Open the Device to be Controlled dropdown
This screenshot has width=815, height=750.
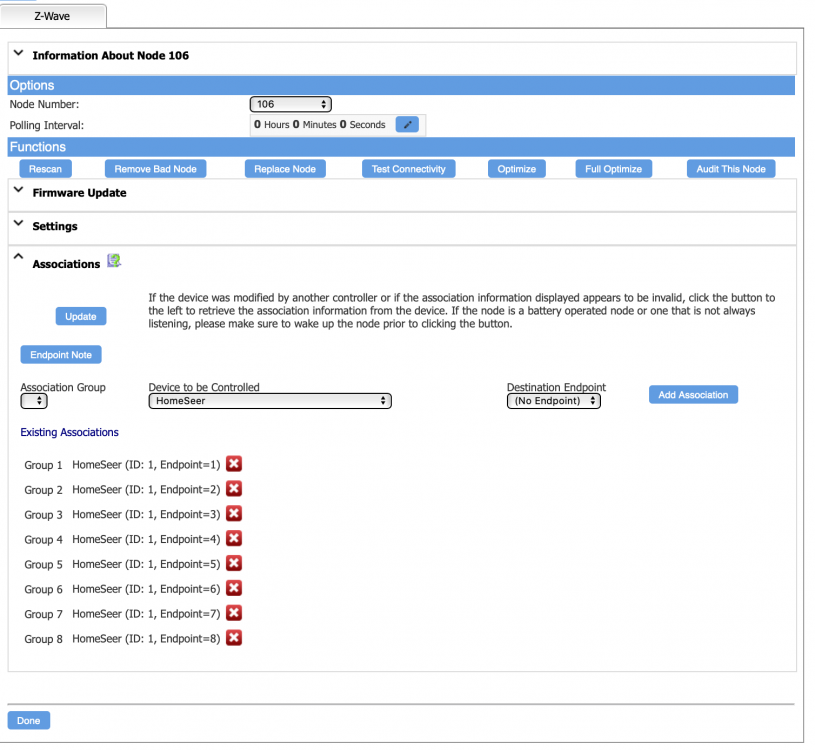pyautogui.click(x=269, y=401)
